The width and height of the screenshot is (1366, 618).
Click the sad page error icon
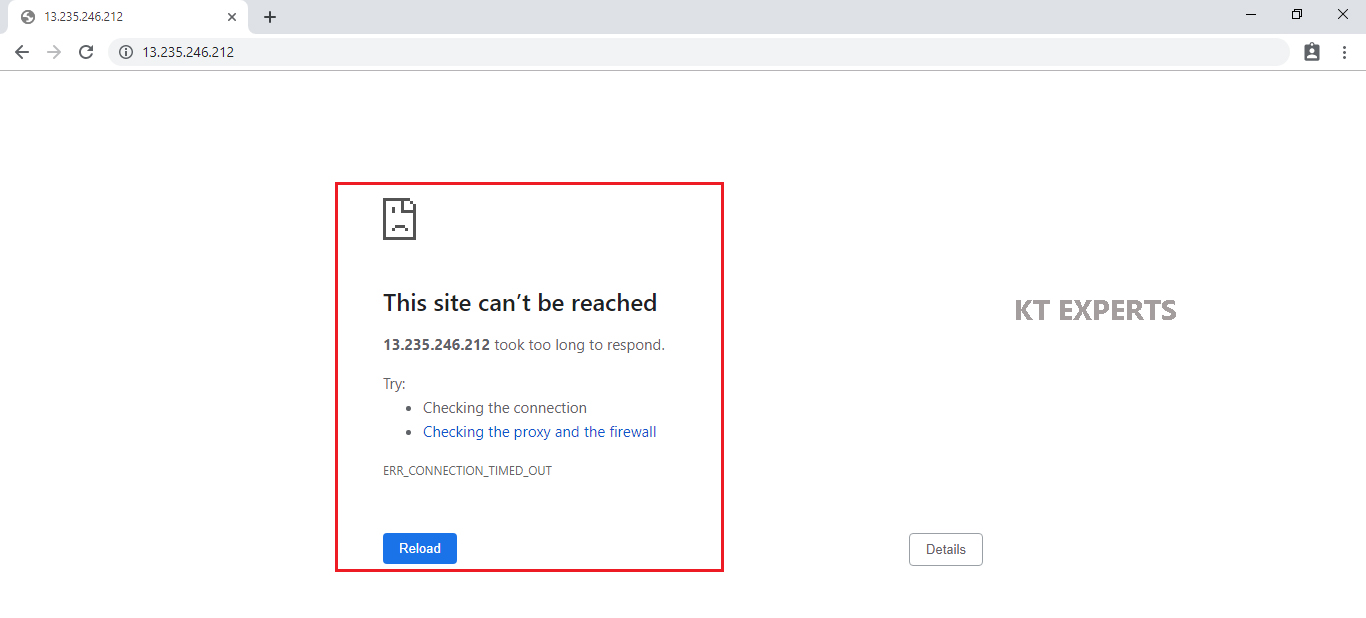pyautogui.click(x=399, y=219)
